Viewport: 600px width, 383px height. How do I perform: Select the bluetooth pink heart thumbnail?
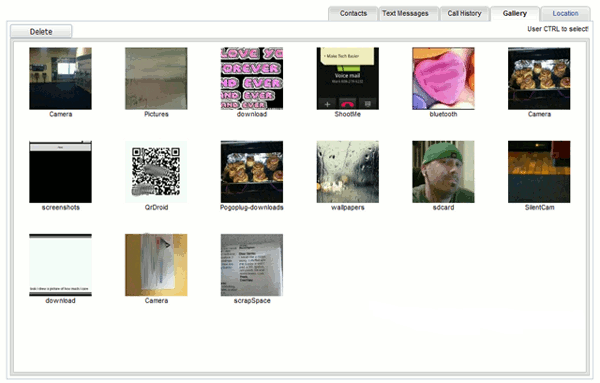pos(443,78)
